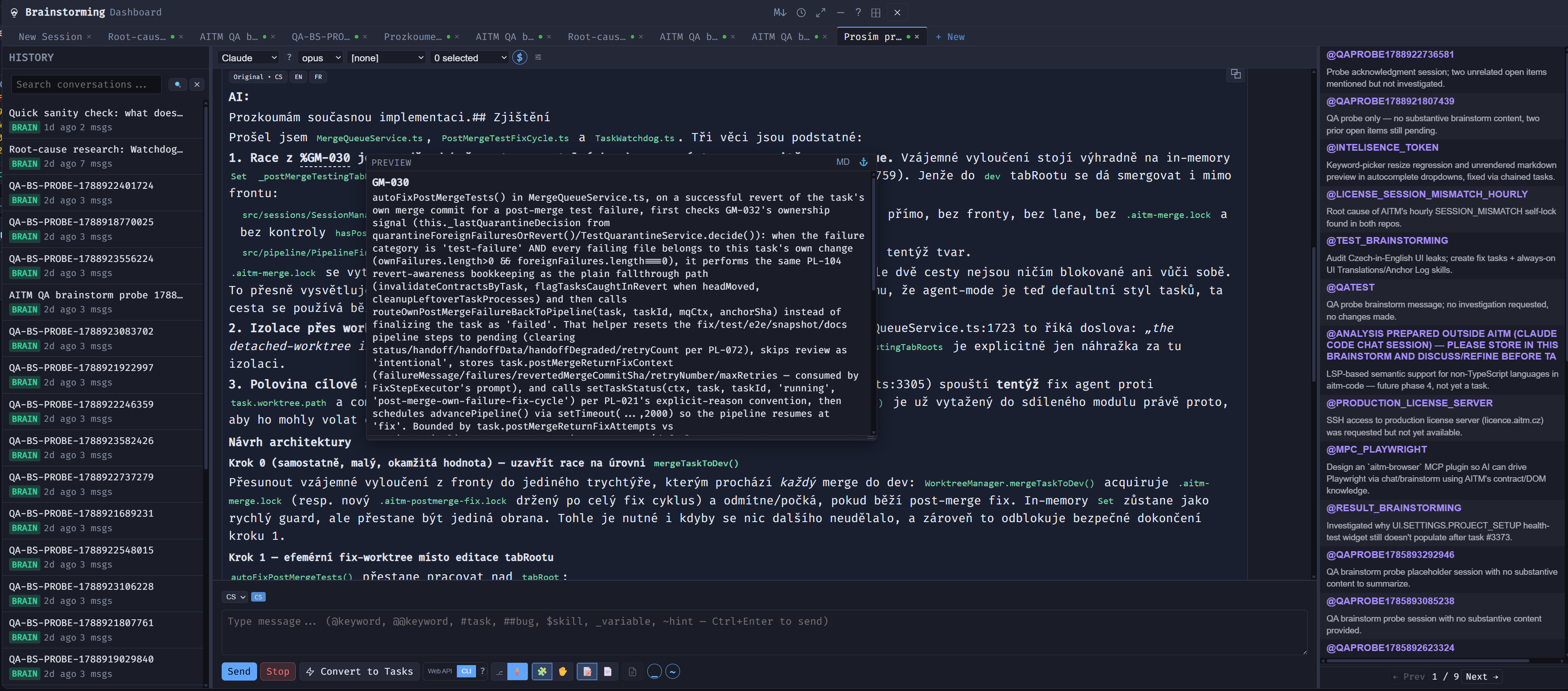Focus the 'Type message…' input box
This screenshot has width=1568, height=691.
click(764, 632)
